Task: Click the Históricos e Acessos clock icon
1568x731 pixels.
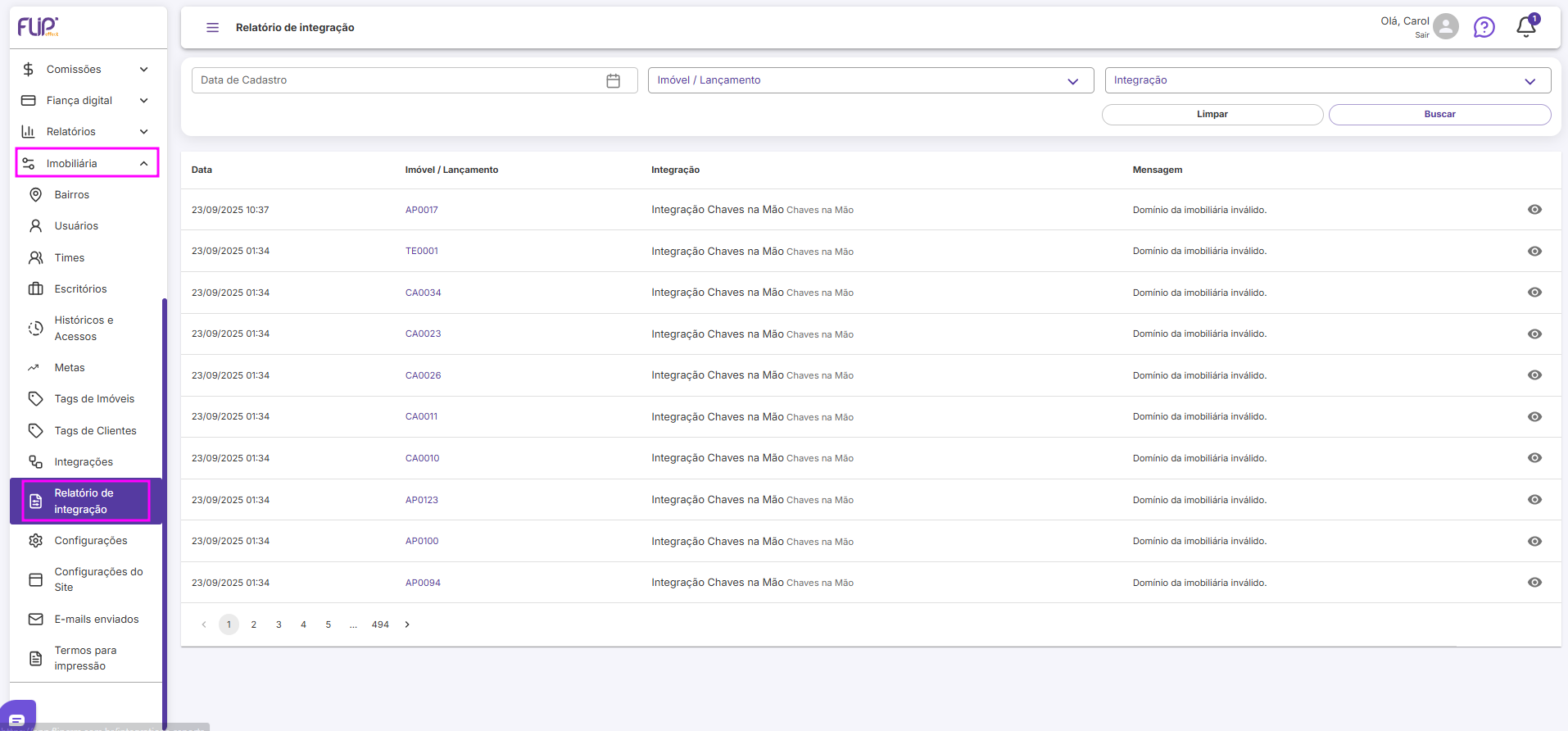Action: (x=36, y=329)
